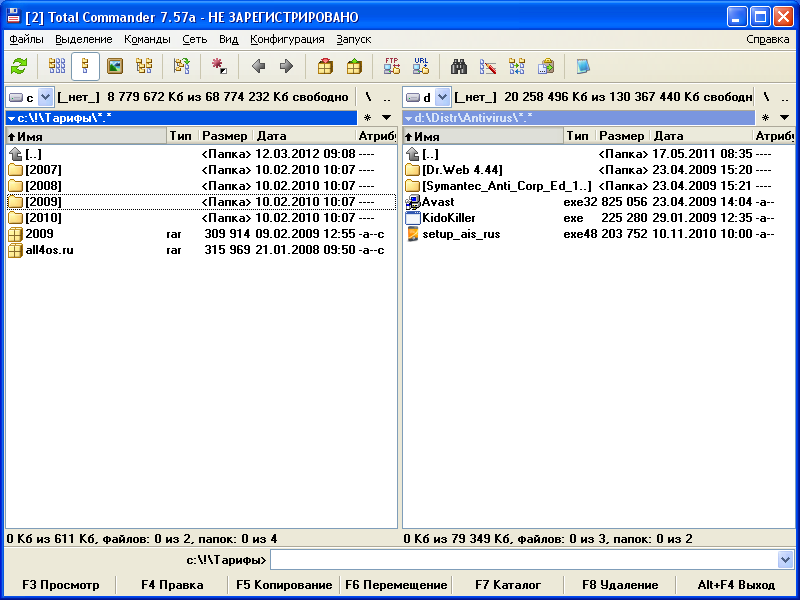Click copy names to clipboard icon
Image resolution: width=800 pixels, height=600 pixels.
tap(546, 66)
